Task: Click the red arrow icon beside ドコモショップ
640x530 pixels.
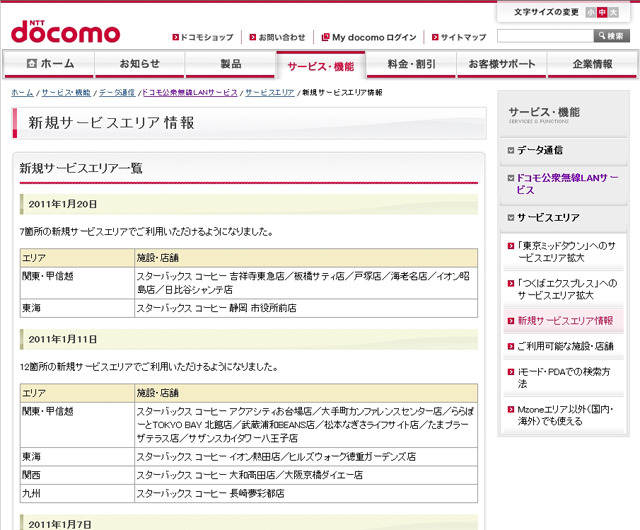Action: 176,37
